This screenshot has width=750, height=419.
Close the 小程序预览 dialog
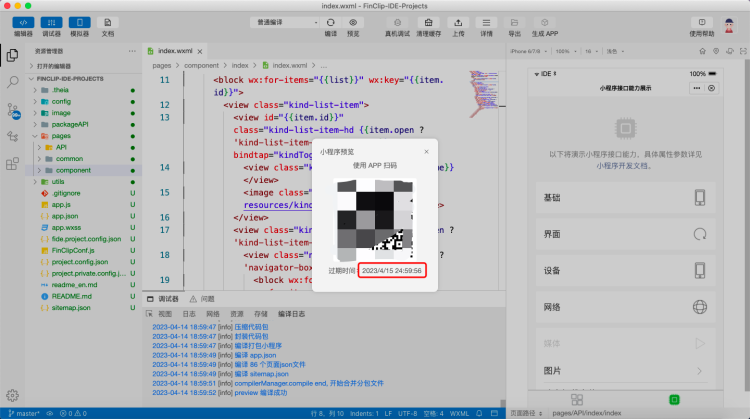426,152
